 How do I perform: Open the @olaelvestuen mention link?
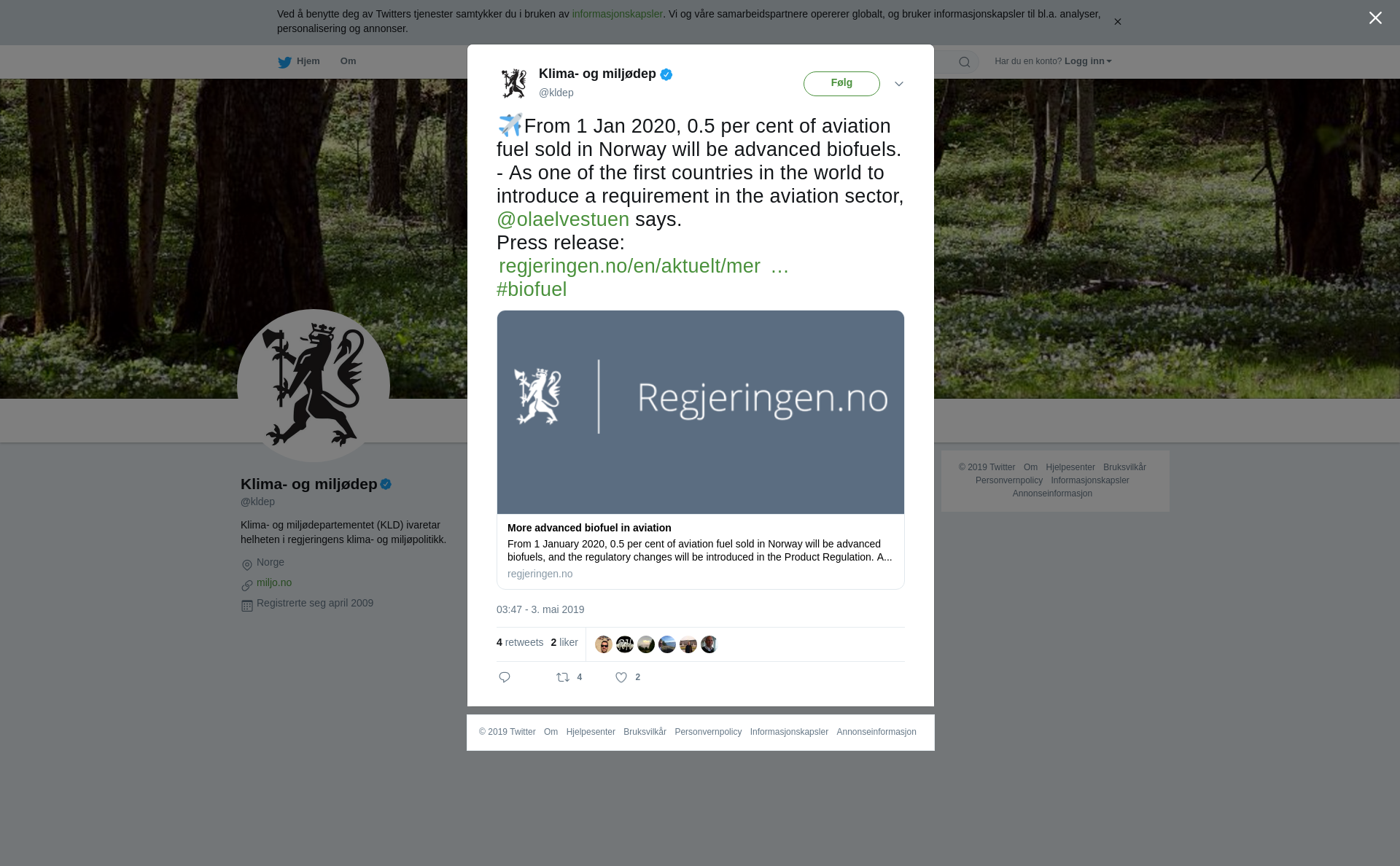[x=563, y=219]
